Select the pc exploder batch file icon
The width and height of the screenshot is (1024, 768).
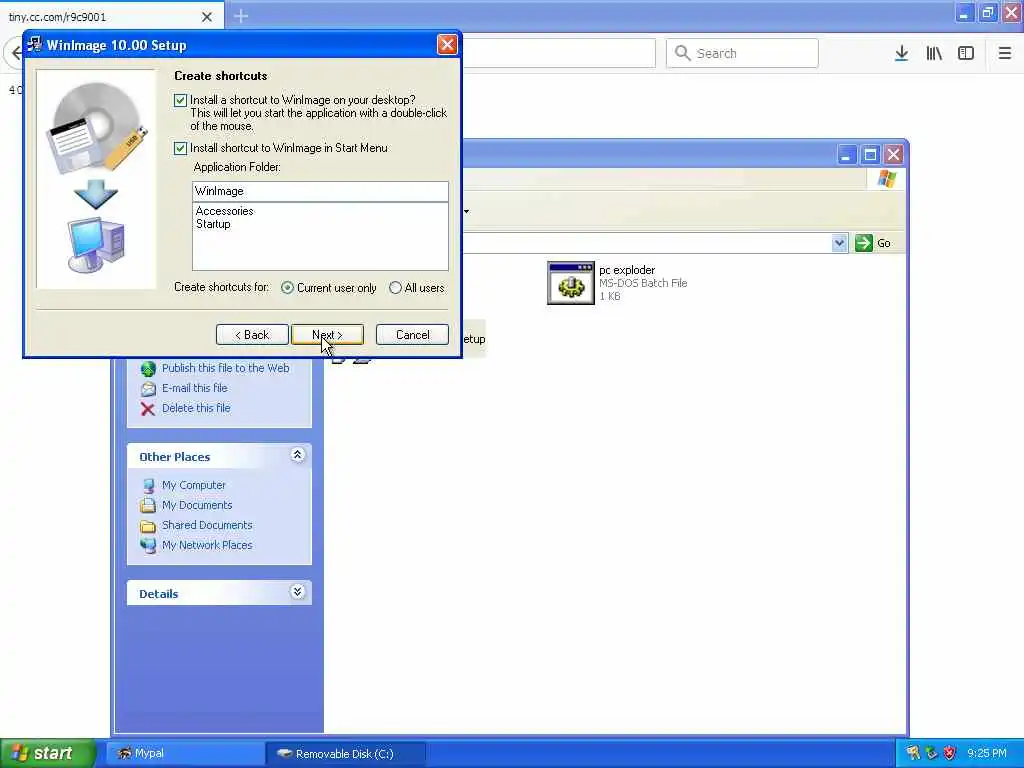(571, 283)
